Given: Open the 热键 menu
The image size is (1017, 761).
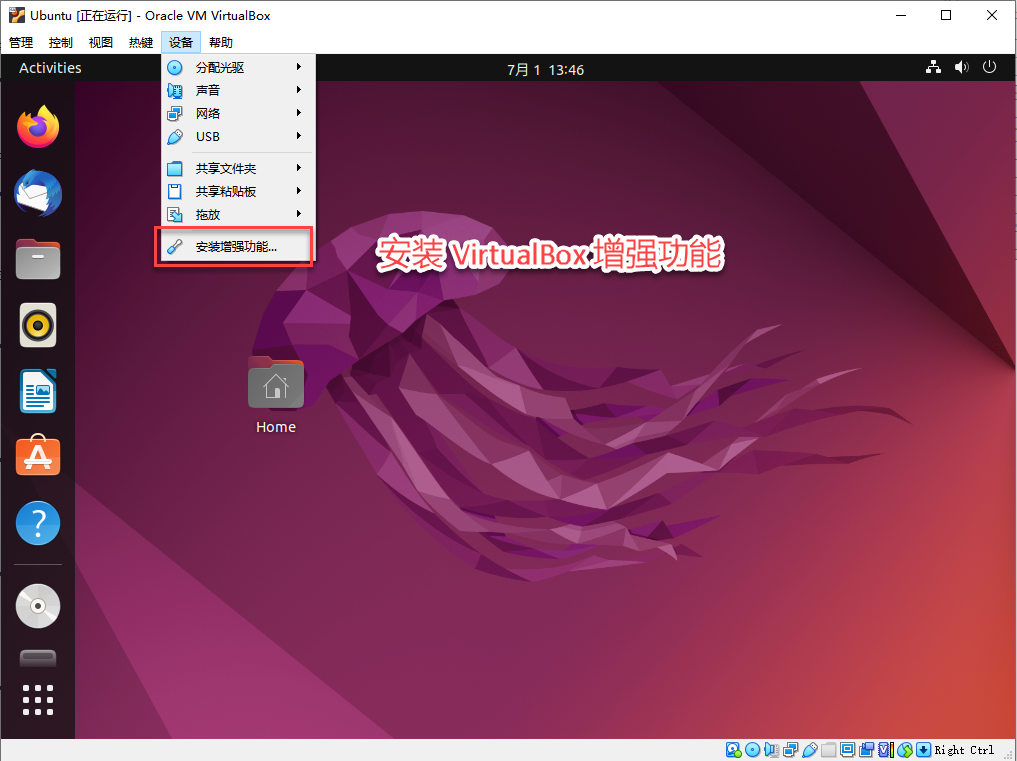Looking at the screenshot, I should 141,42.
